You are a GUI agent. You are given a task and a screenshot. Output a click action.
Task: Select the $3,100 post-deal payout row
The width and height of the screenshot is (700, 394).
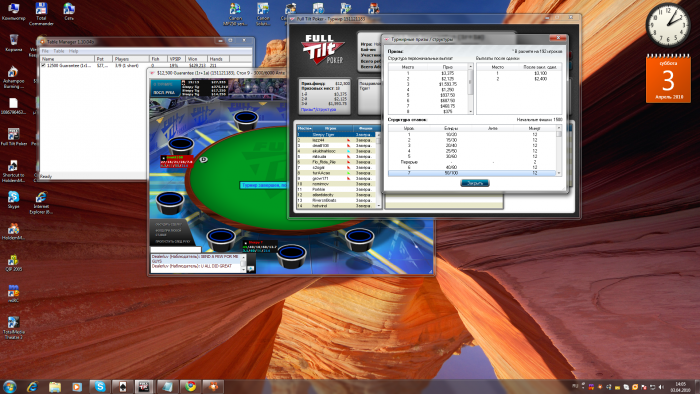click(519, 73)
